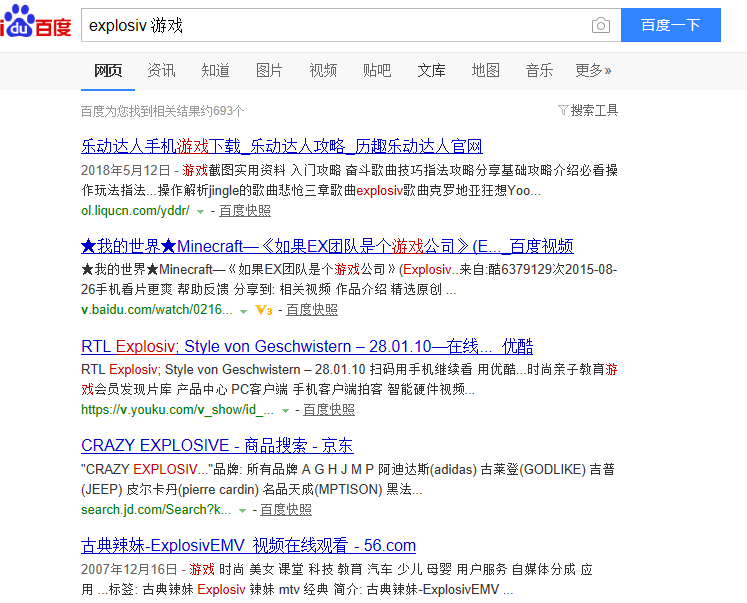Viewport: 747px width, 603px height.
Task: Click the search.jd.com/Search URL
Action: coord(156,510)
